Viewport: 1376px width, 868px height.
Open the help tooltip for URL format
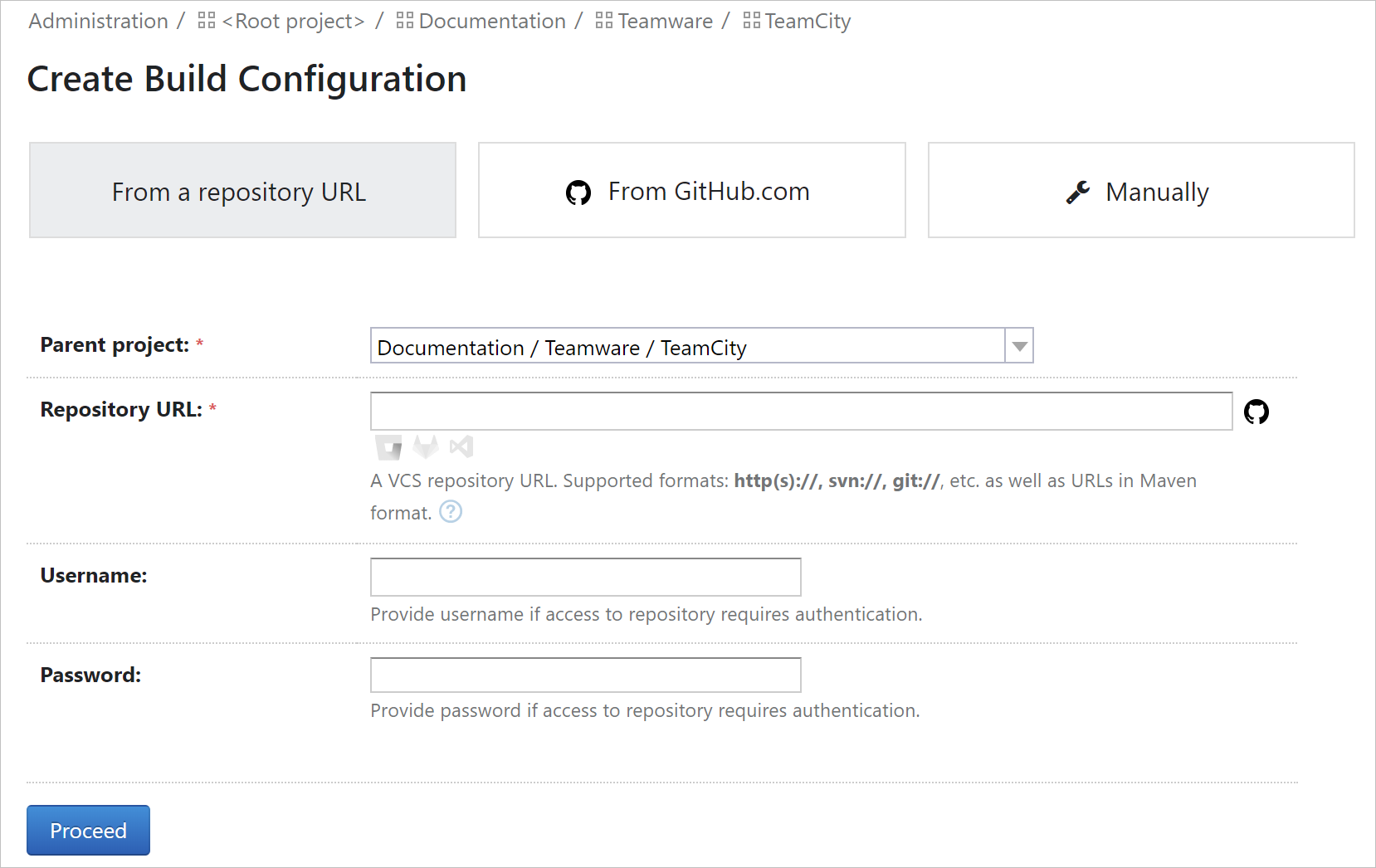450,512
